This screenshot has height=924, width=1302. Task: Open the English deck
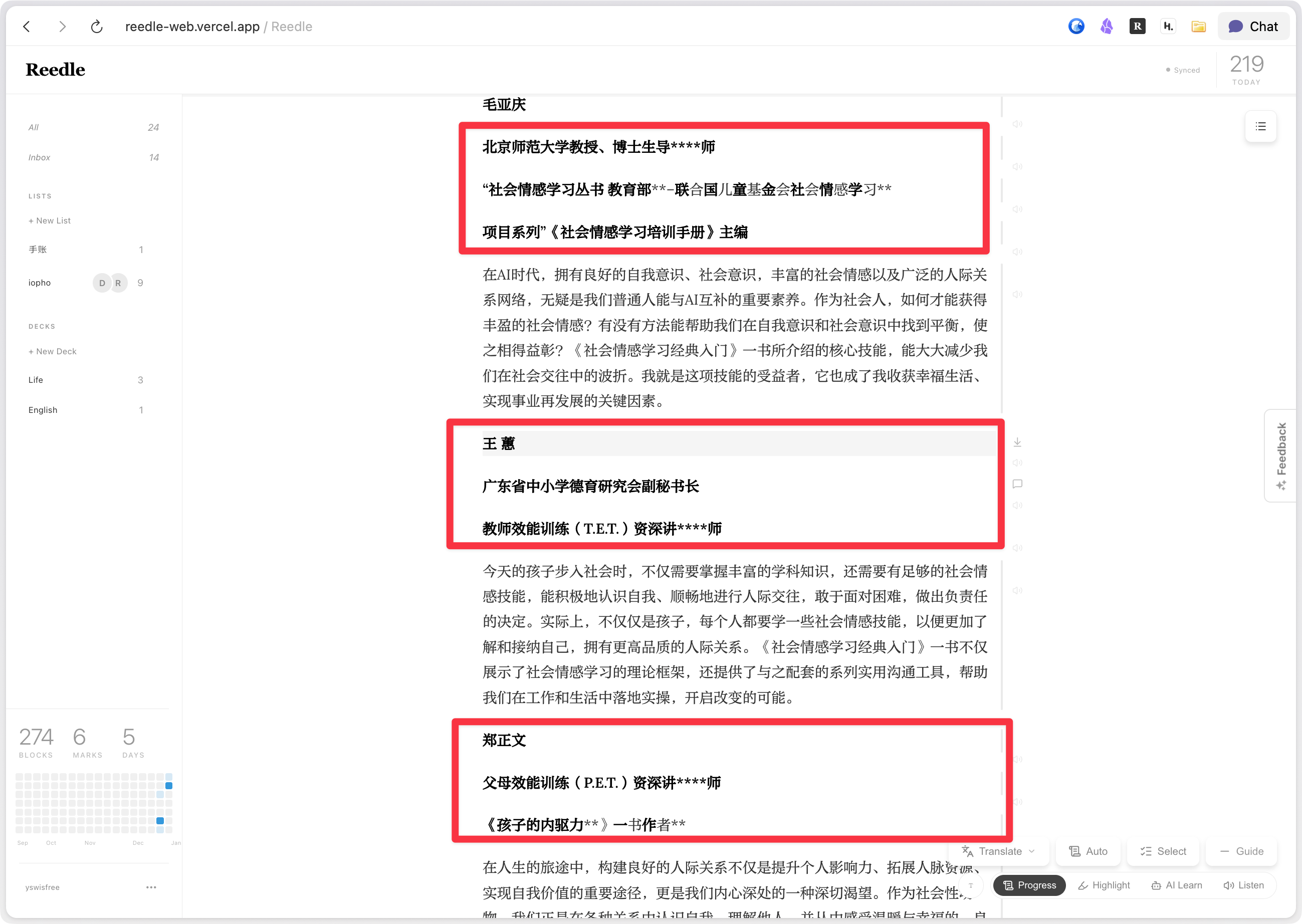(x=85, y=410)
